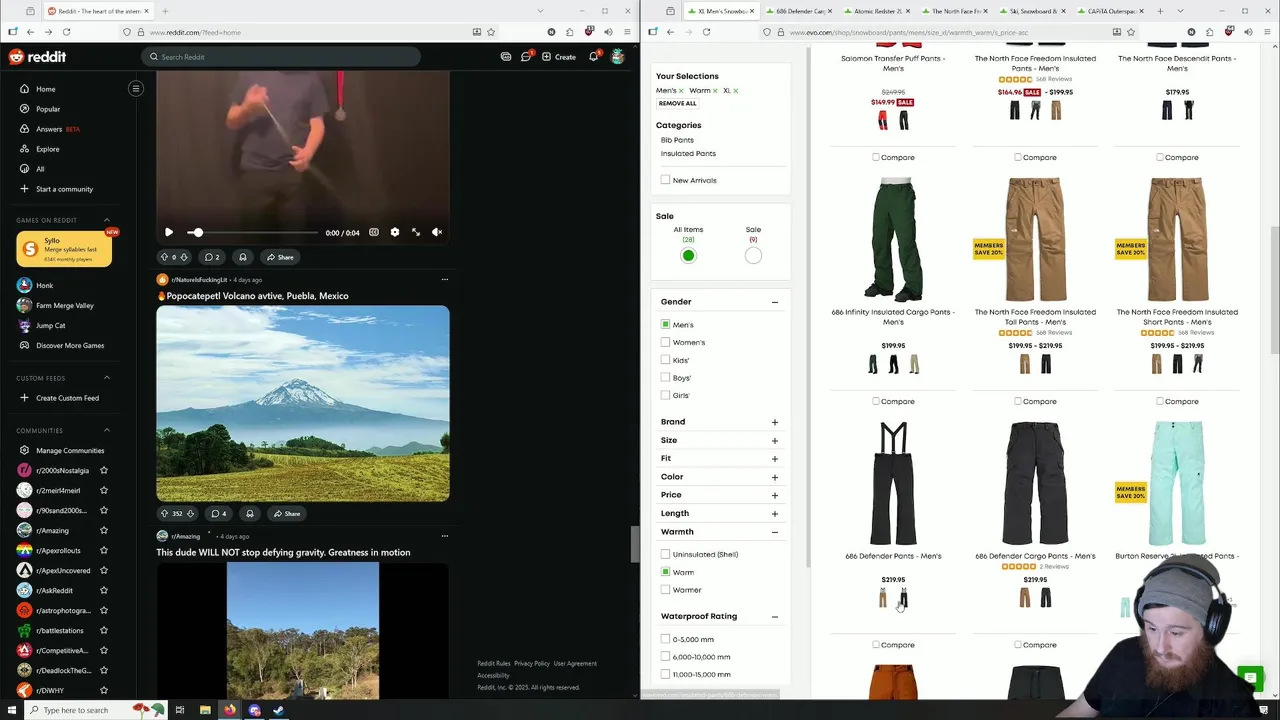
Task: Check the New Arrivals checkbox
Action: 665,180
